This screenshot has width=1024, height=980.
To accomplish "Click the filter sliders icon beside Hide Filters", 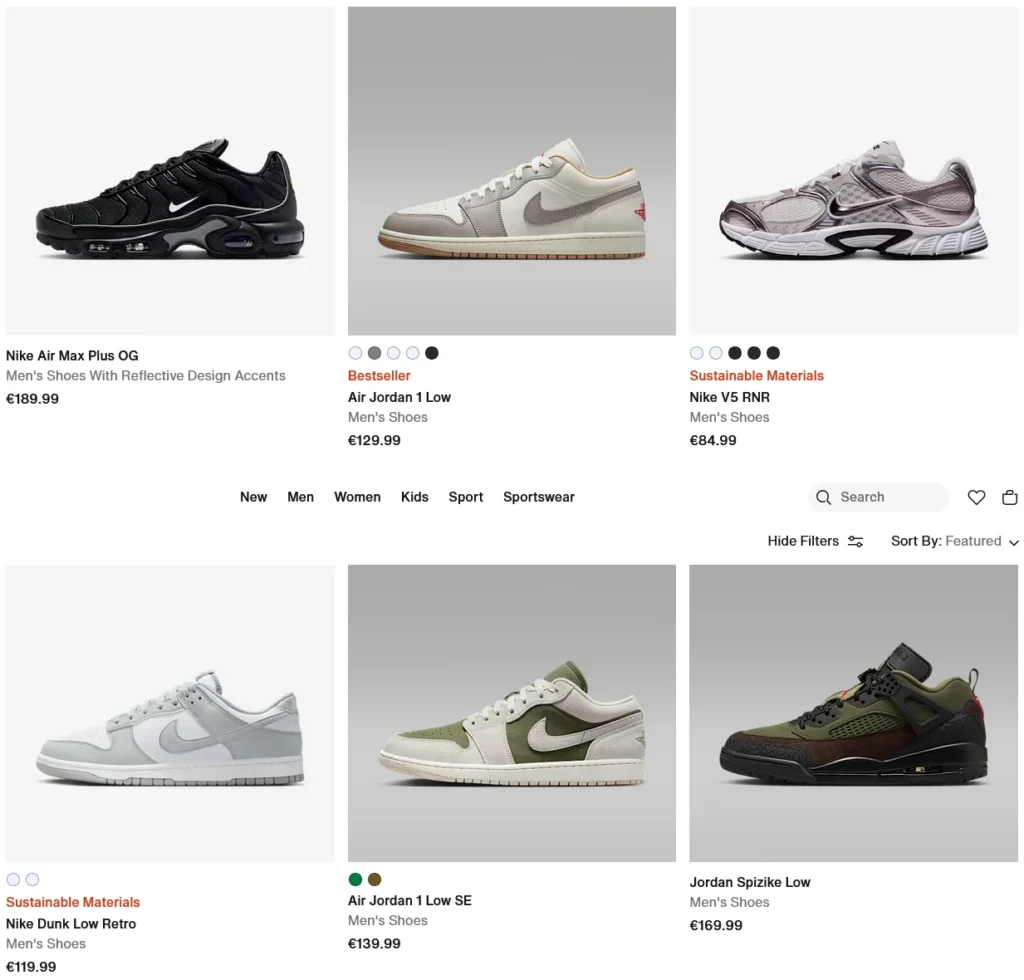I will coord(855,541).
